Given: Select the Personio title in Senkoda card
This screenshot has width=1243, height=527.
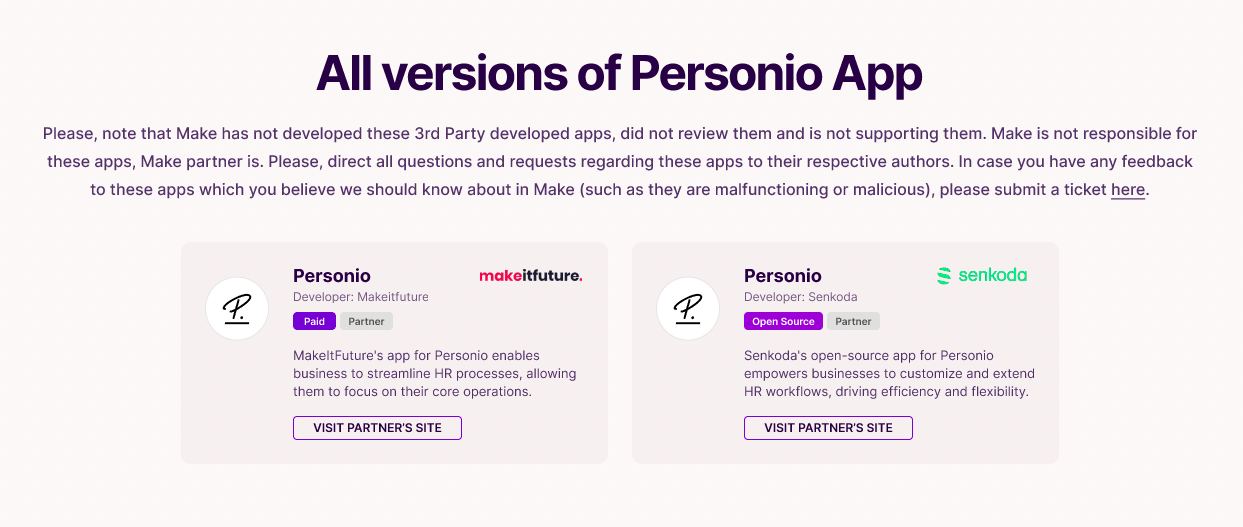Looking at the screenshot, I should pyautogui.click(x=783, y=276).
